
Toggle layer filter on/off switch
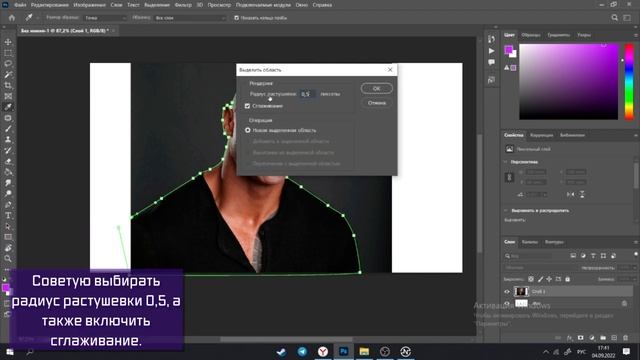click(636, 255)
